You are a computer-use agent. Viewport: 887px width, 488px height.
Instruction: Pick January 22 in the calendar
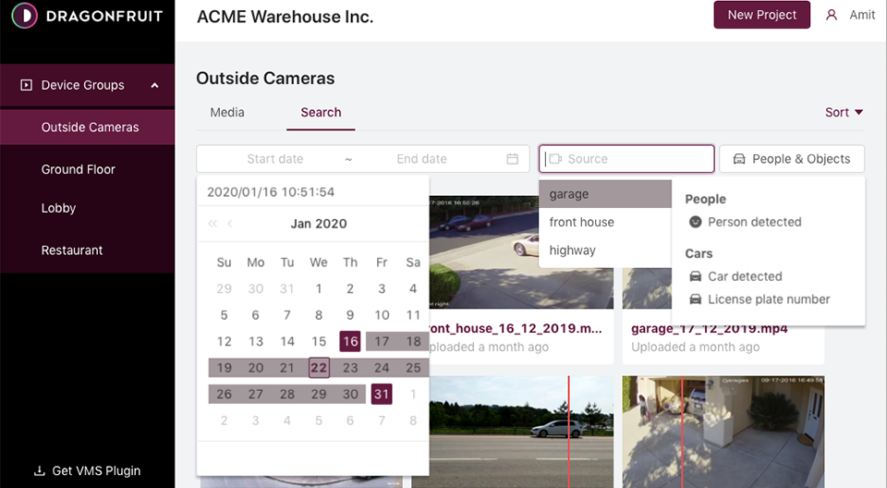(x=318, y=368)
